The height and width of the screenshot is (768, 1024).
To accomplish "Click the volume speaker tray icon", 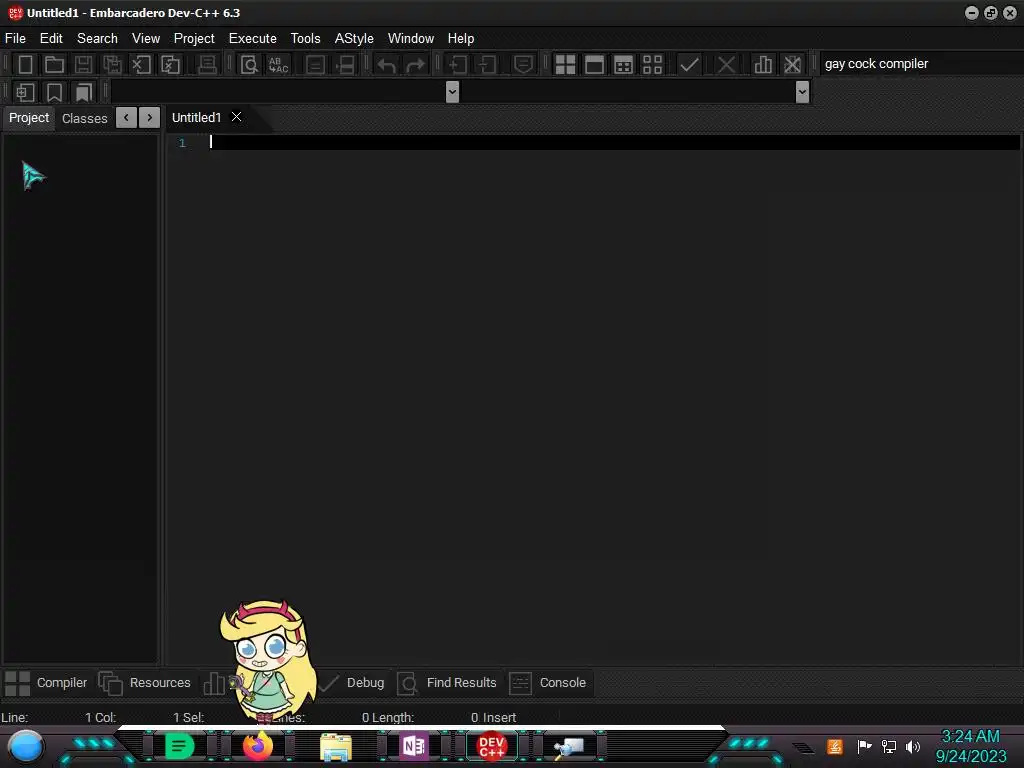I will 912,746.
